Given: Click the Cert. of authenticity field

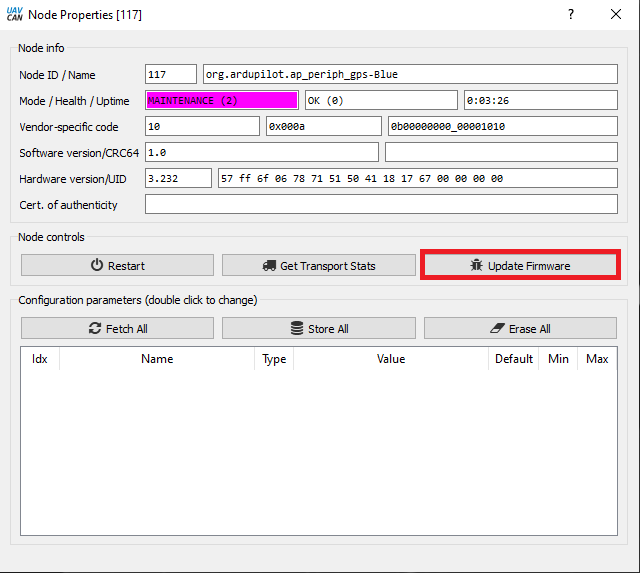Looking at the screenshot, I should pos(381,204).
